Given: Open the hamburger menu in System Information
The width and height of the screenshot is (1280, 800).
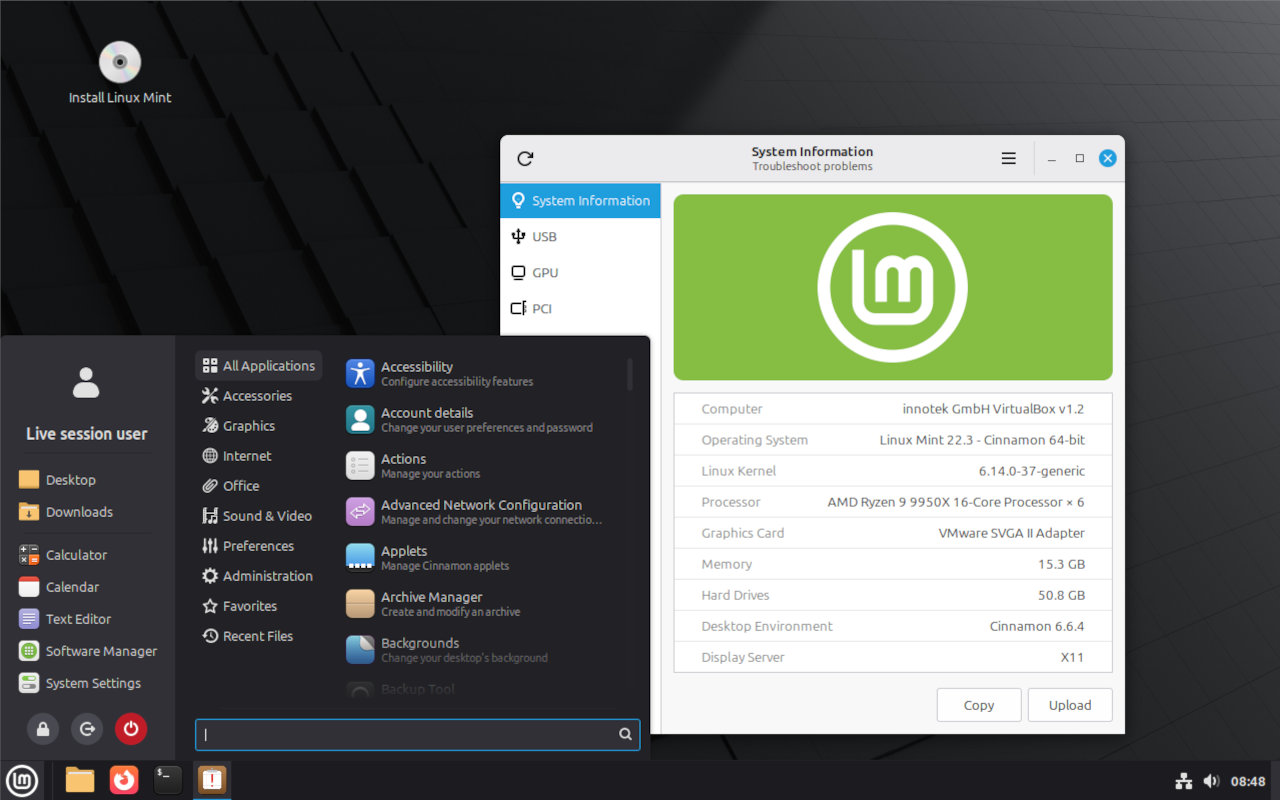Looking at the screenshot, I should pyautogui.click(x=1008, y=158).
